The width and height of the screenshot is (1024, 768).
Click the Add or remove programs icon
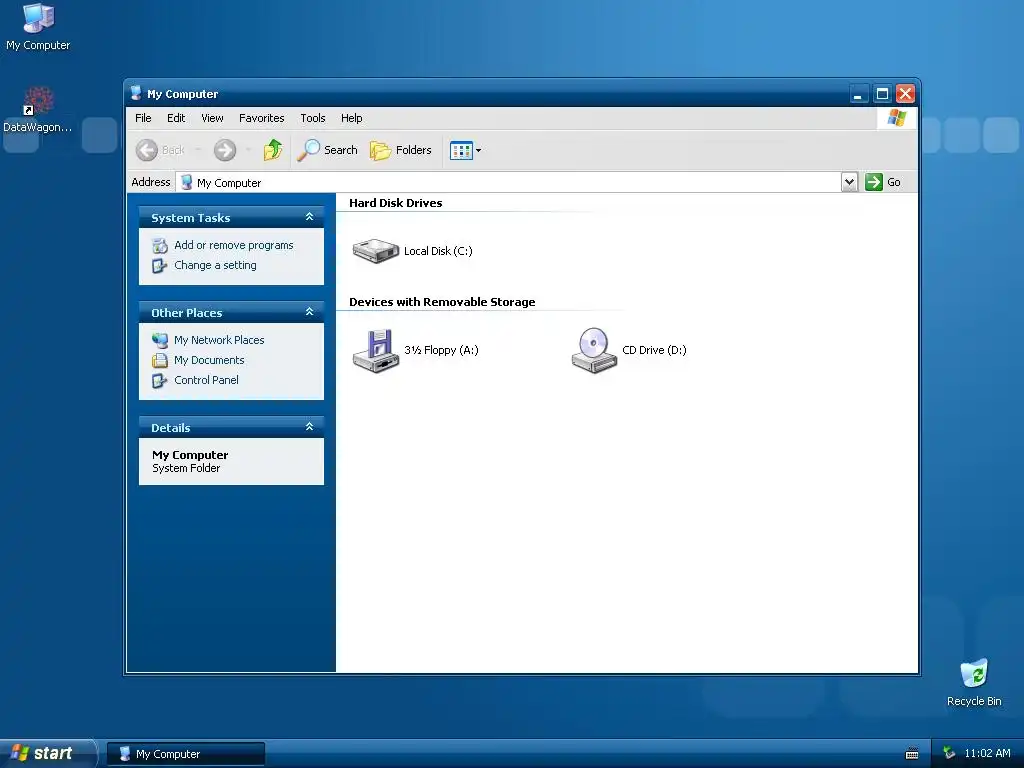click(160, 246)
